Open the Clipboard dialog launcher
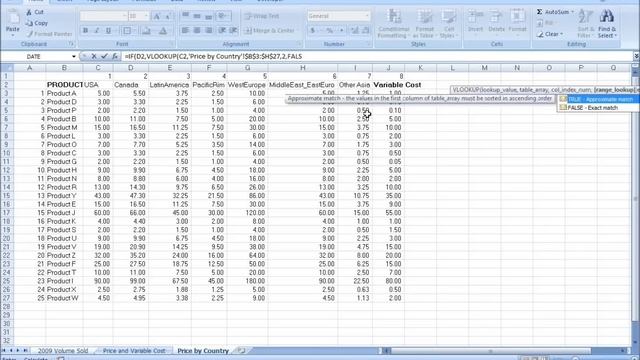The width and height of the screenshot is (640, 360). 71,44
